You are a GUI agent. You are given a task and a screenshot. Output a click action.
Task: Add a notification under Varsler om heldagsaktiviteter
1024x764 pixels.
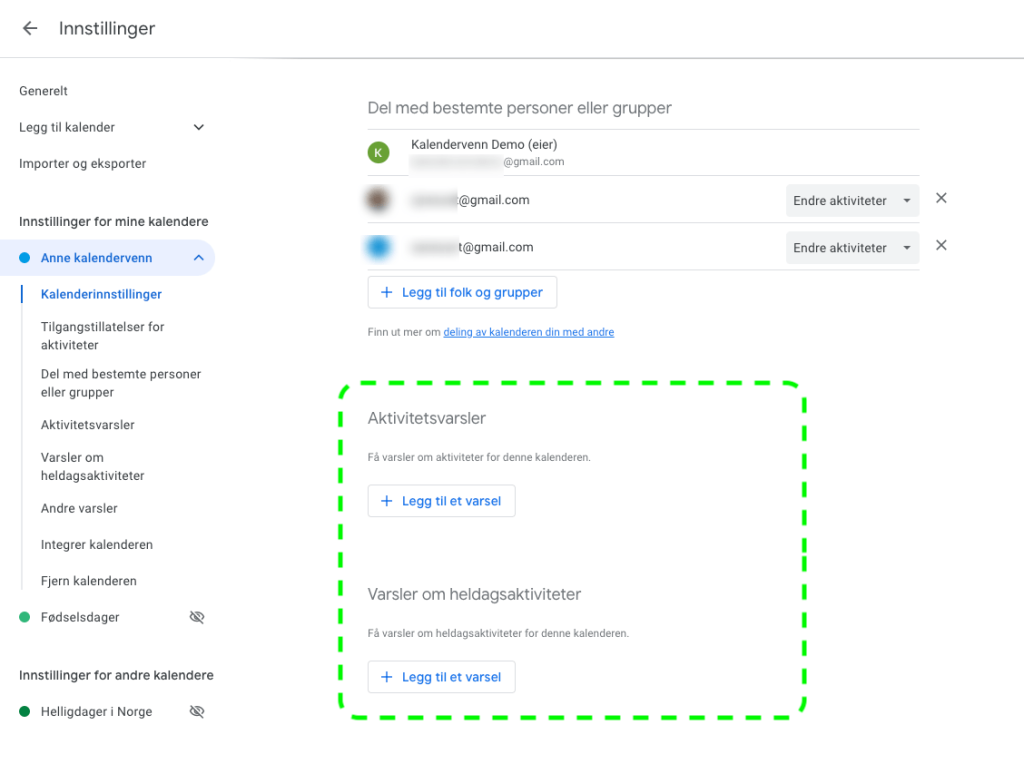point(441,677)
